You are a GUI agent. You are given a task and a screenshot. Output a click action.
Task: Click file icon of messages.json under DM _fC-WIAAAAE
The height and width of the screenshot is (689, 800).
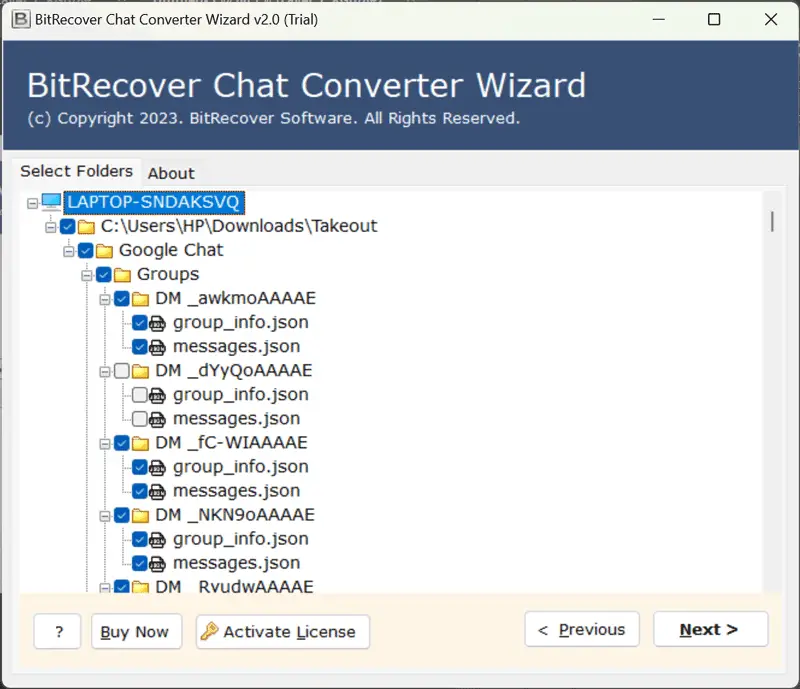point(158,491)
